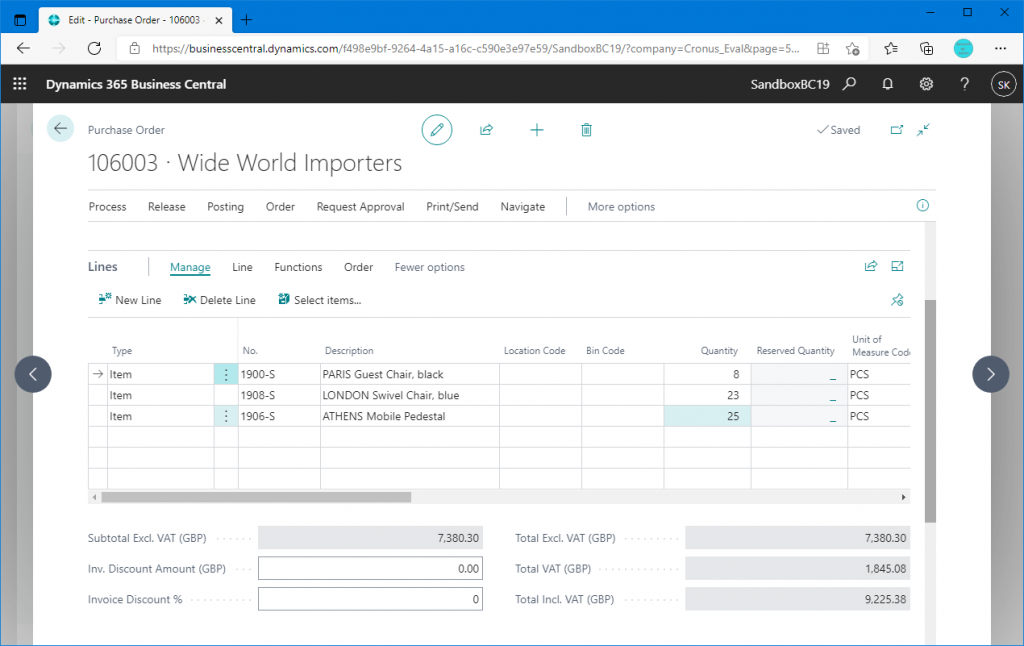Click the PARIS Guest Chair, black description

[383, 374]
